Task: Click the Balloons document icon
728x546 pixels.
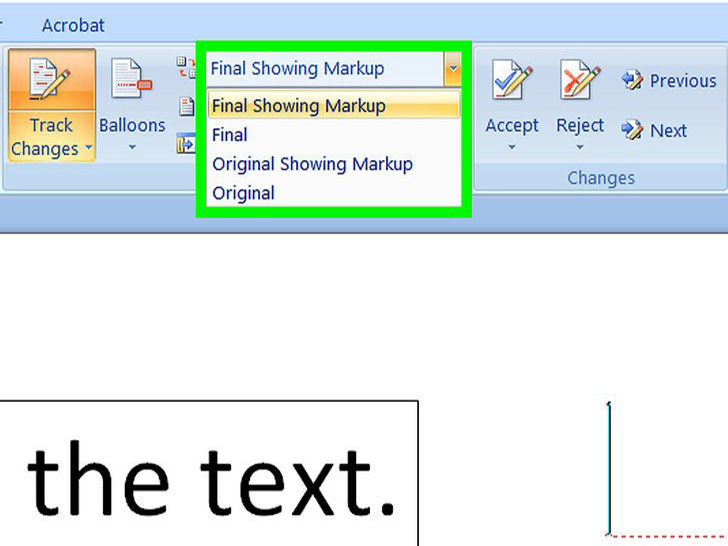Action: pos(132,78)
